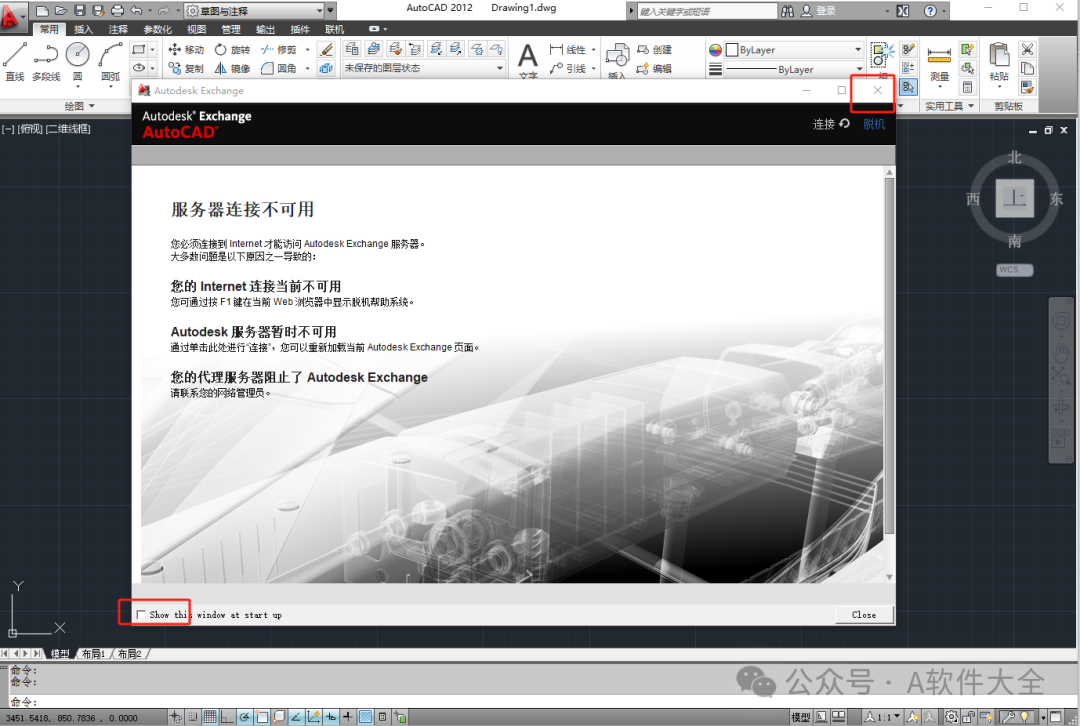This screenshot has height=726, width=1080.
Task: Toggle ortho mode in the status bar
Action: click(x=227, y=717)
